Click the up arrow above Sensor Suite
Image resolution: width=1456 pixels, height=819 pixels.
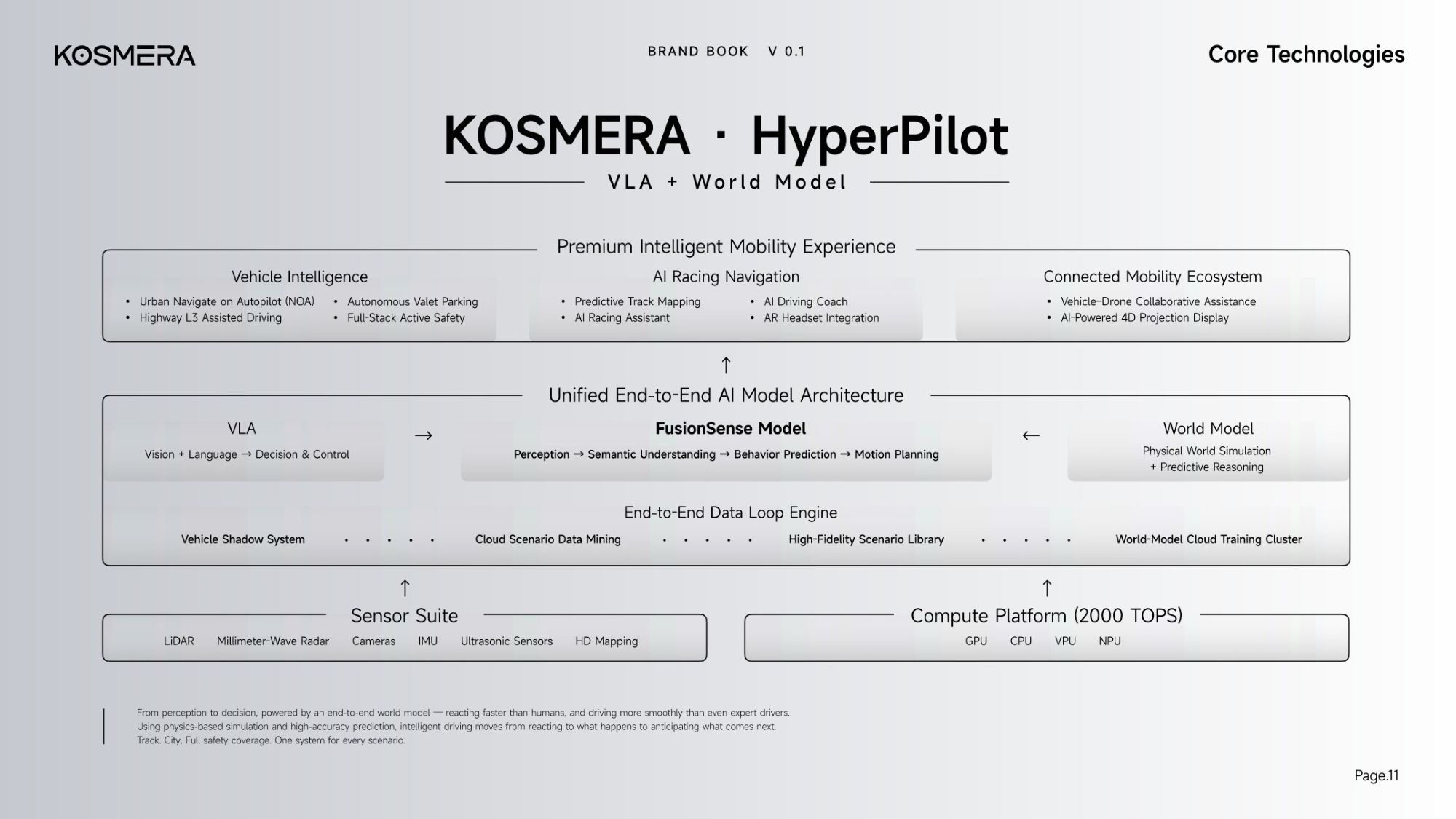405,588
